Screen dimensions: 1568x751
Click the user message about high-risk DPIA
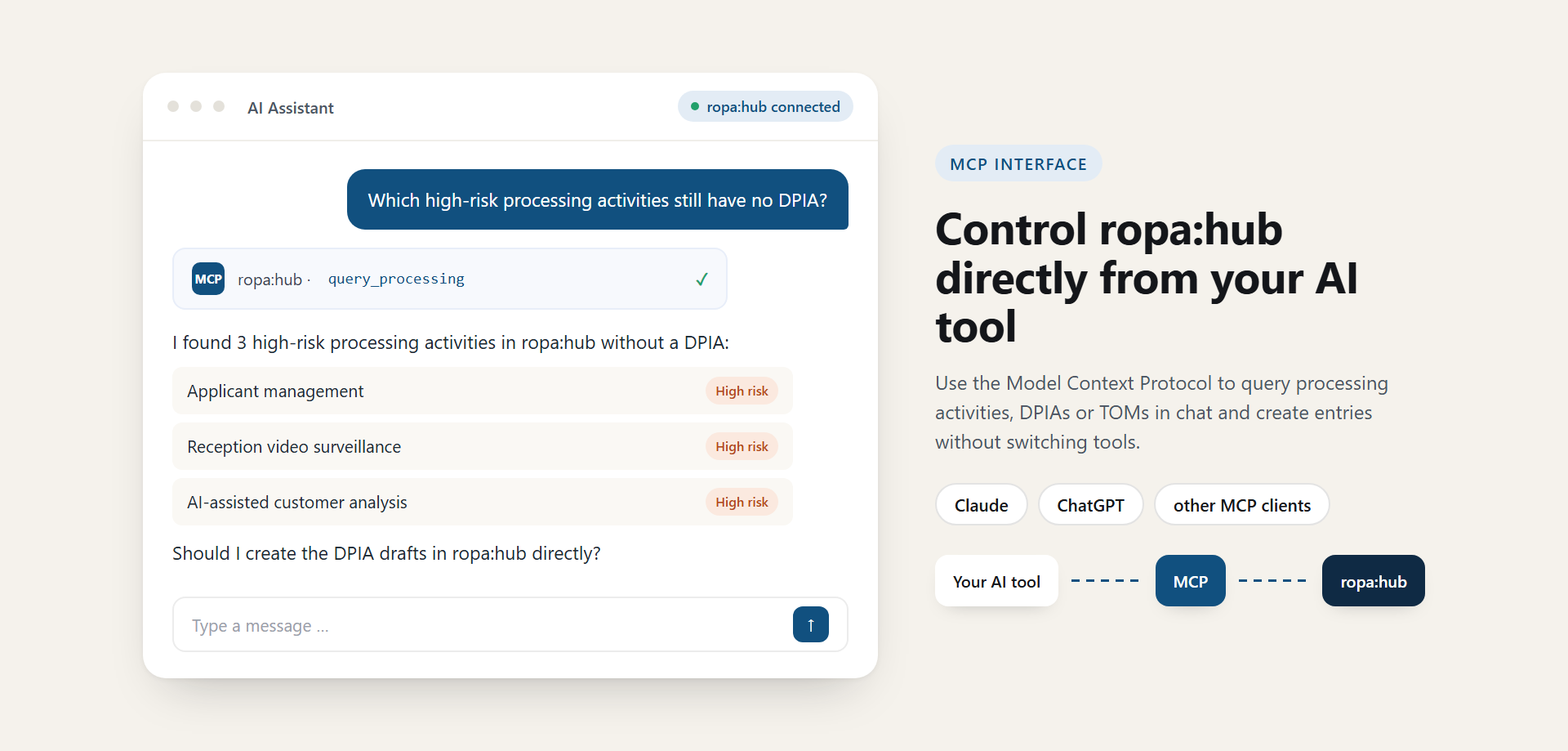point(597,199)
